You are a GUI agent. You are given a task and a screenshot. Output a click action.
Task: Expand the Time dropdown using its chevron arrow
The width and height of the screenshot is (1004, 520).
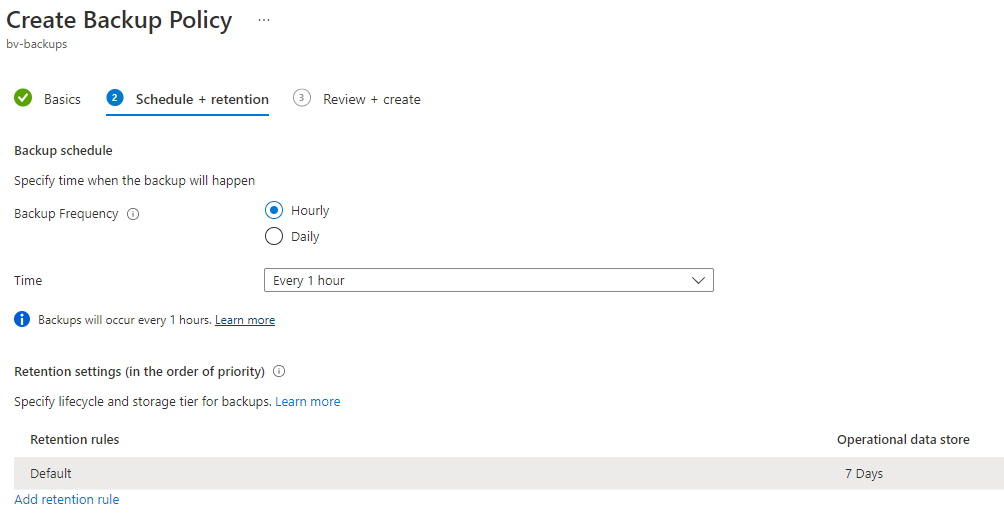pyautogui.click(x=699, y=281)
